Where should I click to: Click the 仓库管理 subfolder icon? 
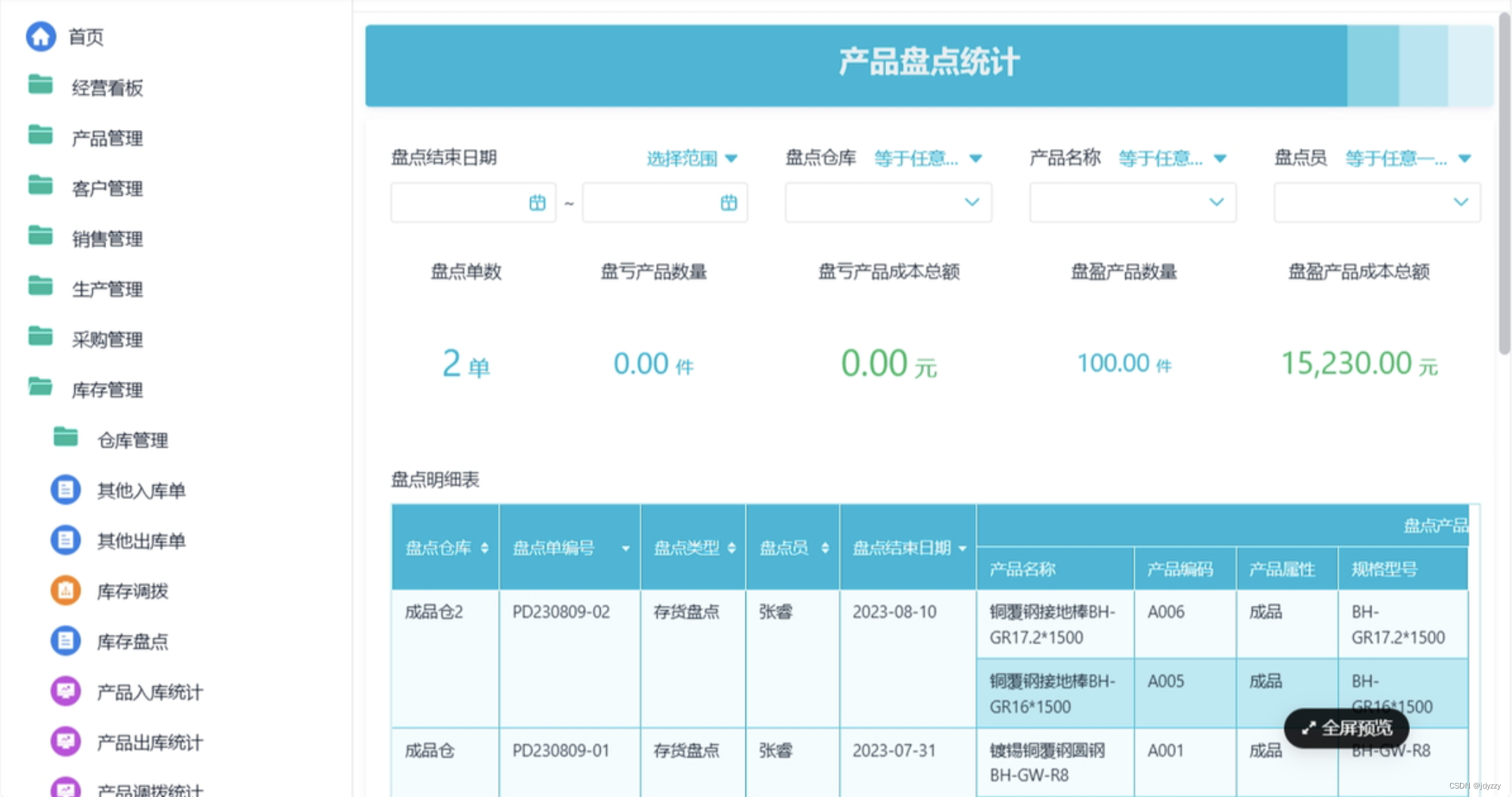[x=66, y=437]
